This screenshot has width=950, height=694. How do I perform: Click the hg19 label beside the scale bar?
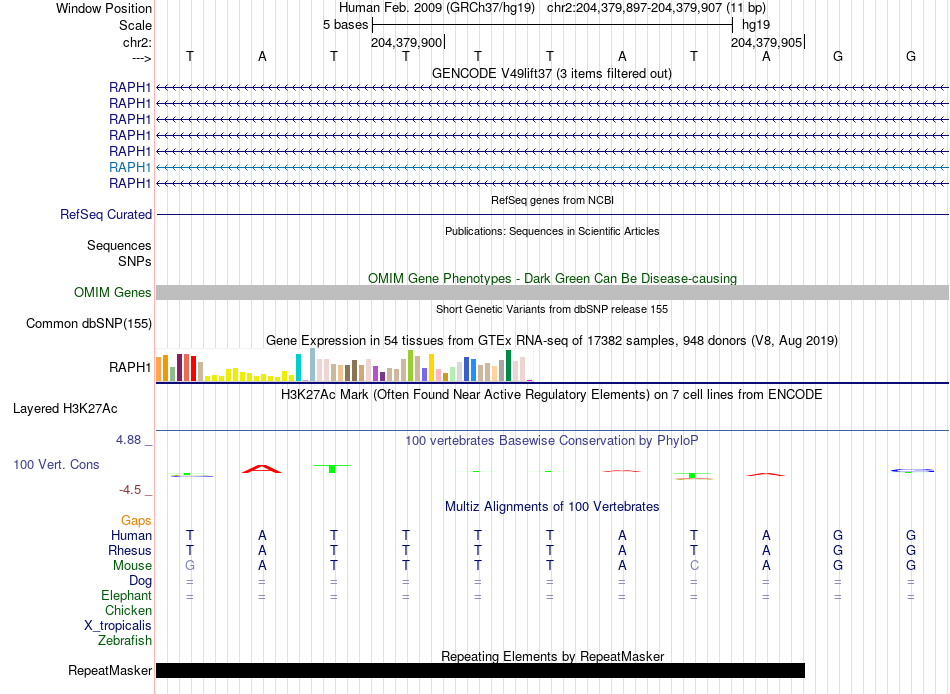click(756, 25)
